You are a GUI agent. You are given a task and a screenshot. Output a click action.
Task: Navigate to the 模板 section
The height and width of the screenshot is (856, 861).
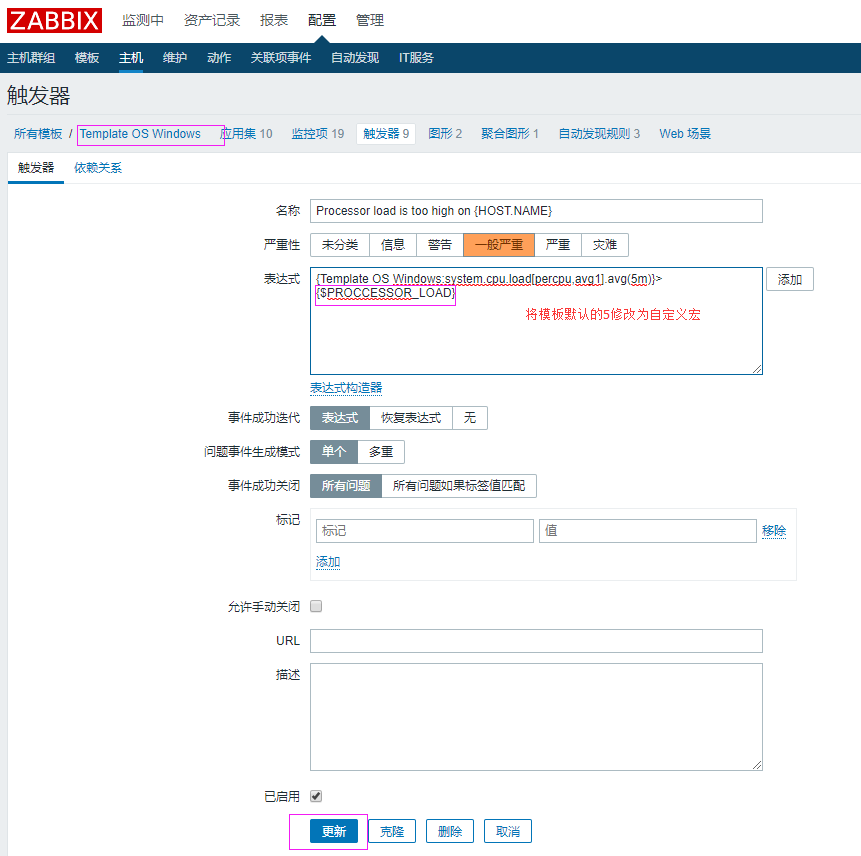[86, 58]
